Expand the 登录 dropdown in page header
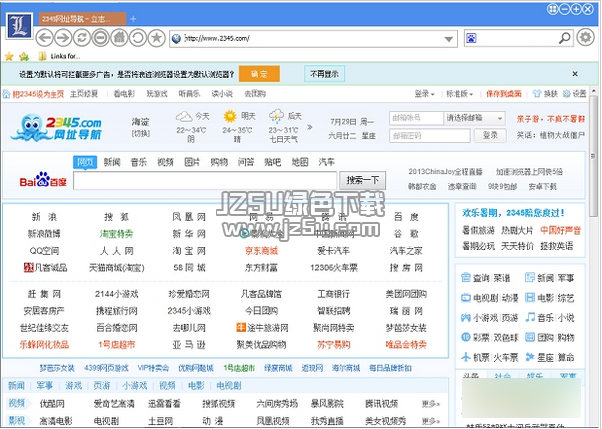This screenshot has height=429, width=602. tap(424, 94)
